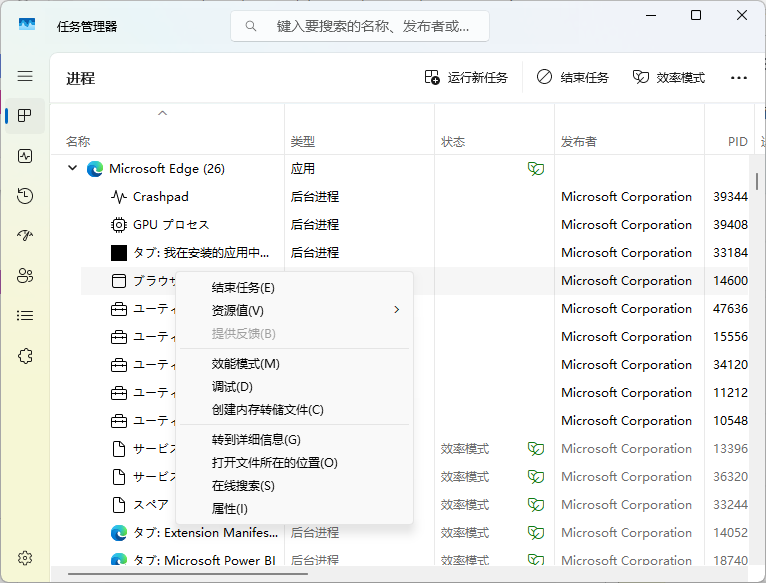This screenshot has width=766, height=583.
Task: Click PID value 39344
Action: click(730, 197)
